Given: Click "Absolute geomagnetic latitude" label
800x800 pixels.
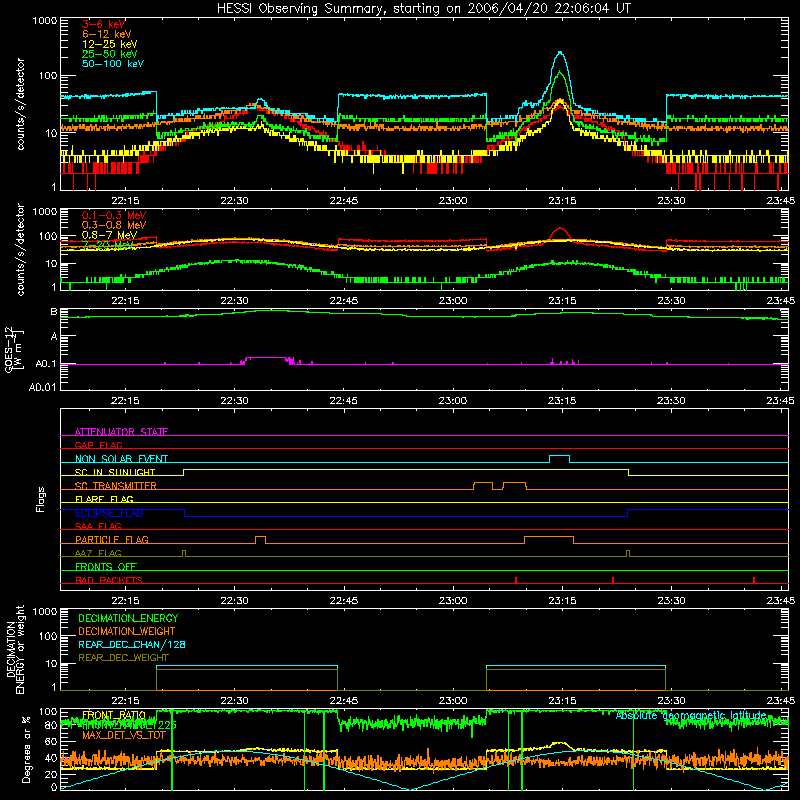Looking at the screenshot, I should coord(691,715).
